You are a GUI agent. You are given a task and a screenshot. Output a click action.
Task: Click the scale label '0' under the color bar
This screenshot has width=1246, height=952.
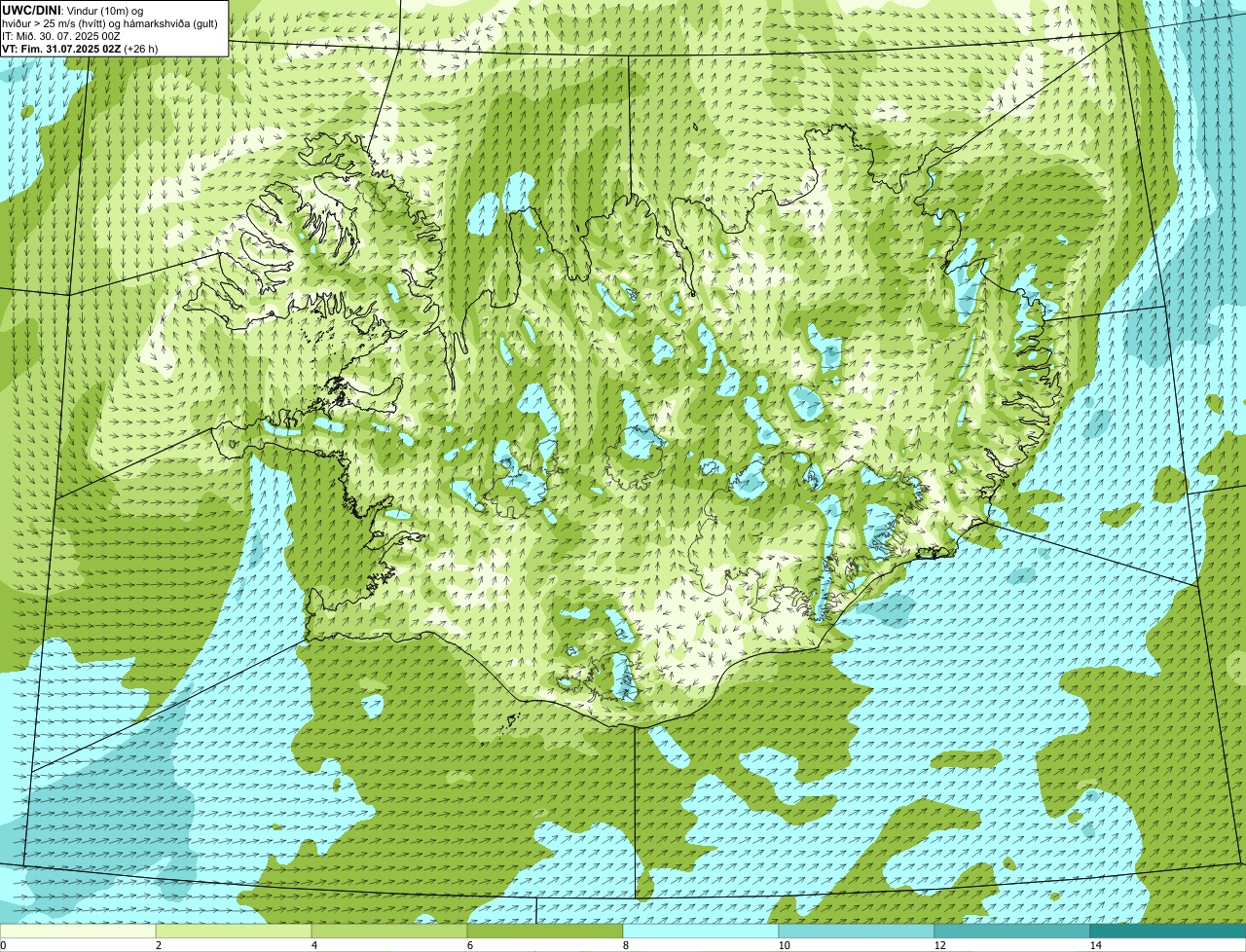coord(3,945)
